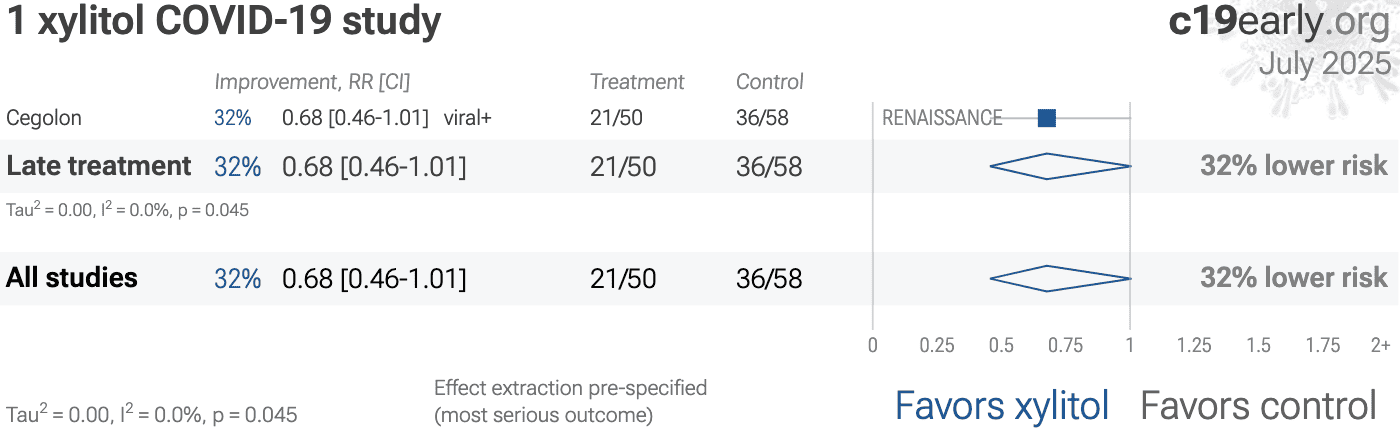The height and width of the screenshot is (429, 1400).
Task: Click the viral+ outcome label
Action: coord(468,118)
